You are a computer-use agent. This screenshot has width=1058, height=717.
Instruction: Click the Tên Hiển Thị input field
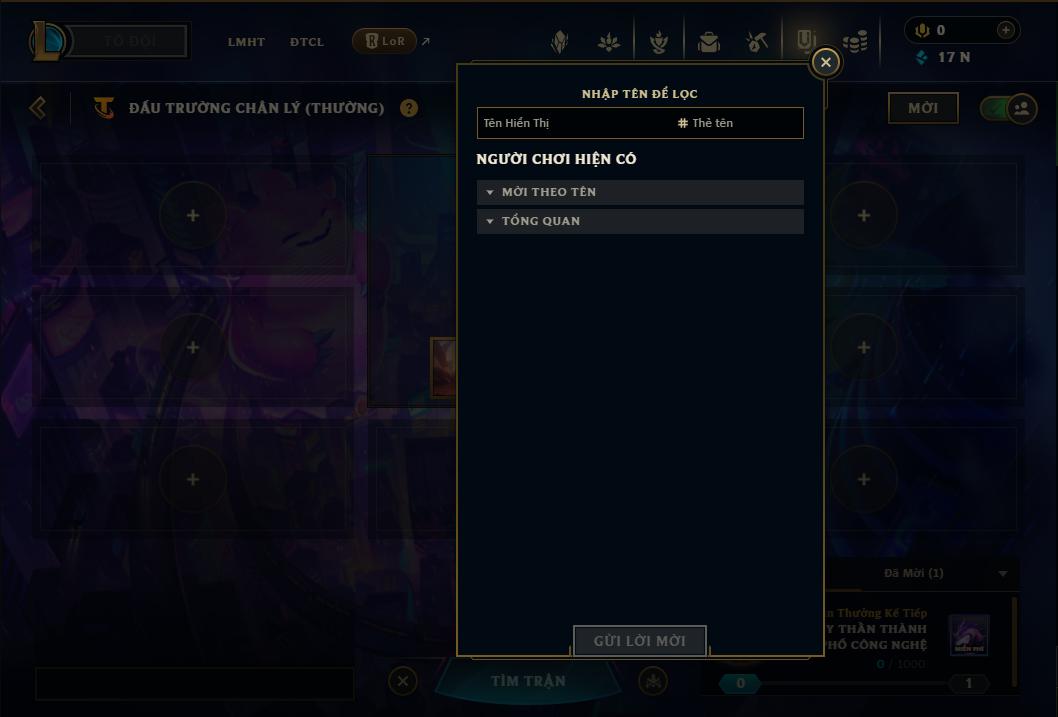coord(574,123)
